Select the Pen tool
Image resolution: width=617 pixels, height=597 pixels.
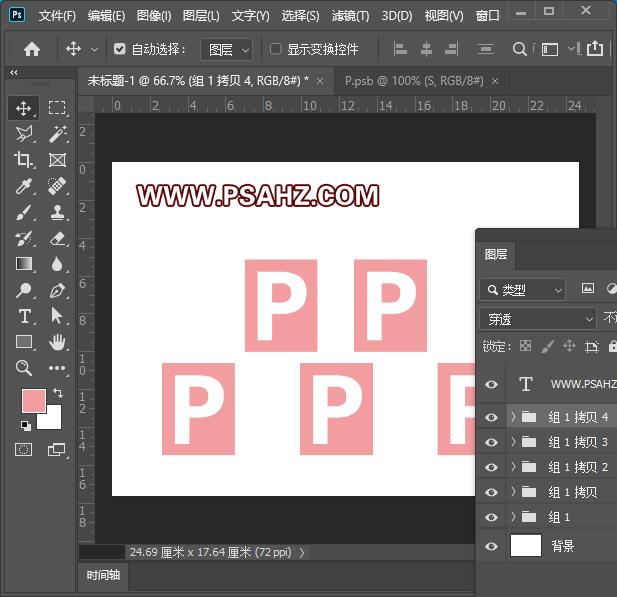[57, 290]
